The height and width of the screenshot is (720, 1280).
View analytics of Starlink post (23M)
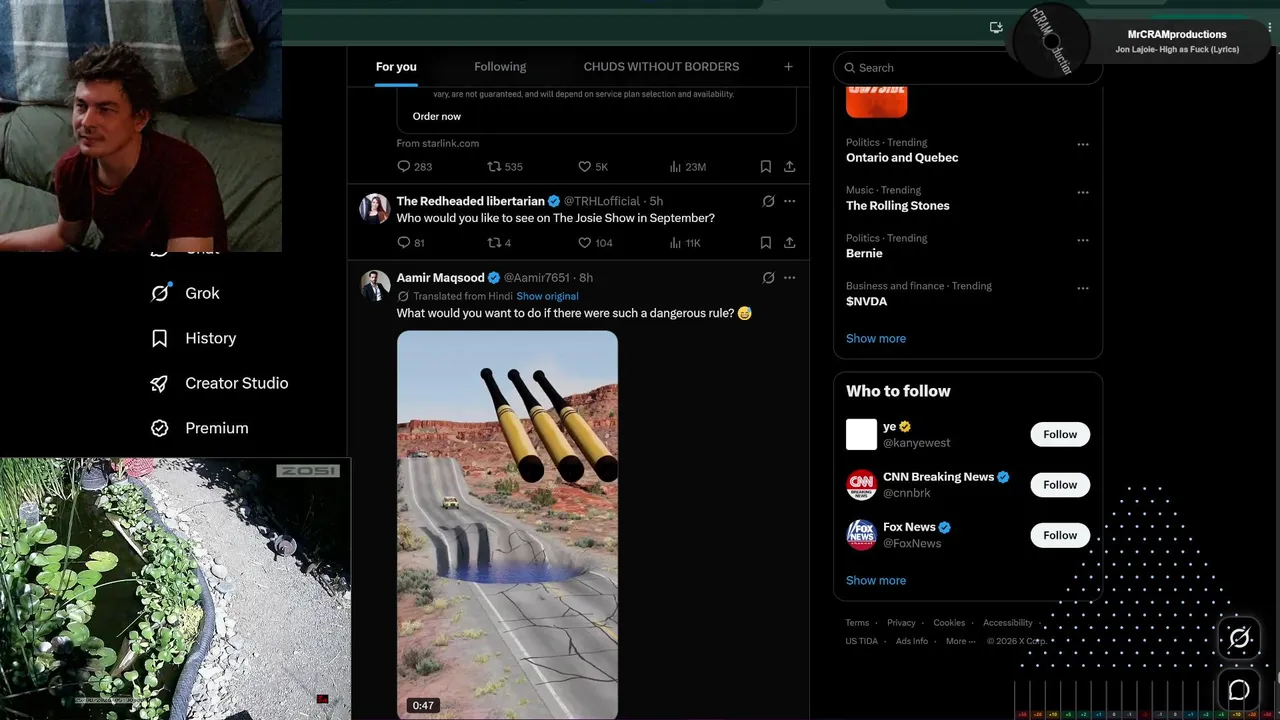[x=687, y=167]
